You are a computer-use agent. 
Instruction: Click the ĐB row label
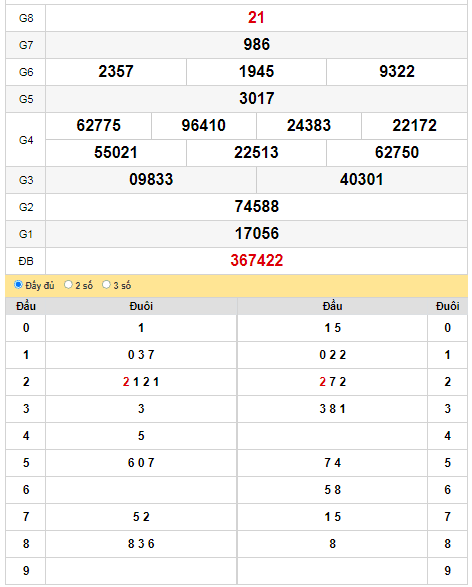[26, 261]
